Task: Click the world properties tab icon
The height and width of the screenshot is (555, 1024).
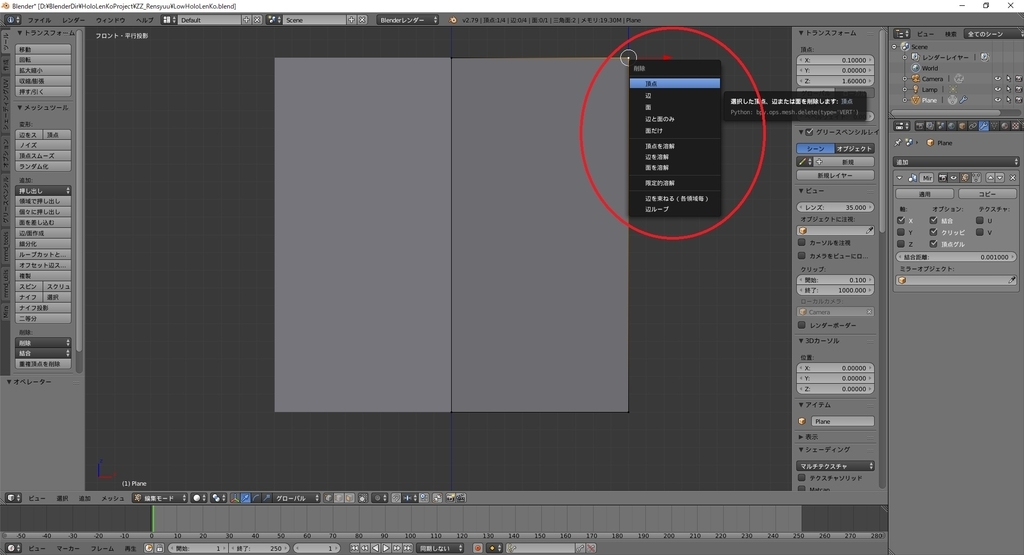Action: 952,126
